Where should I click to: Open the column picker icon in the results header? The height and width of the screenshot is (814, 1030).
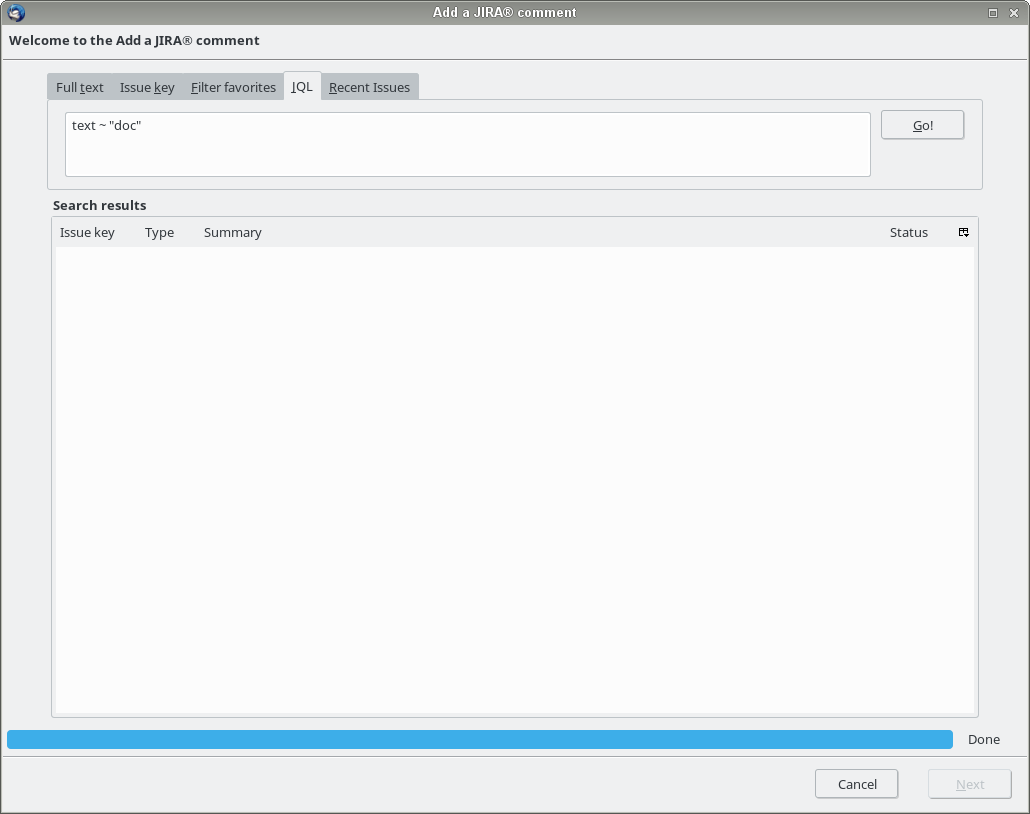pos(964,233)
